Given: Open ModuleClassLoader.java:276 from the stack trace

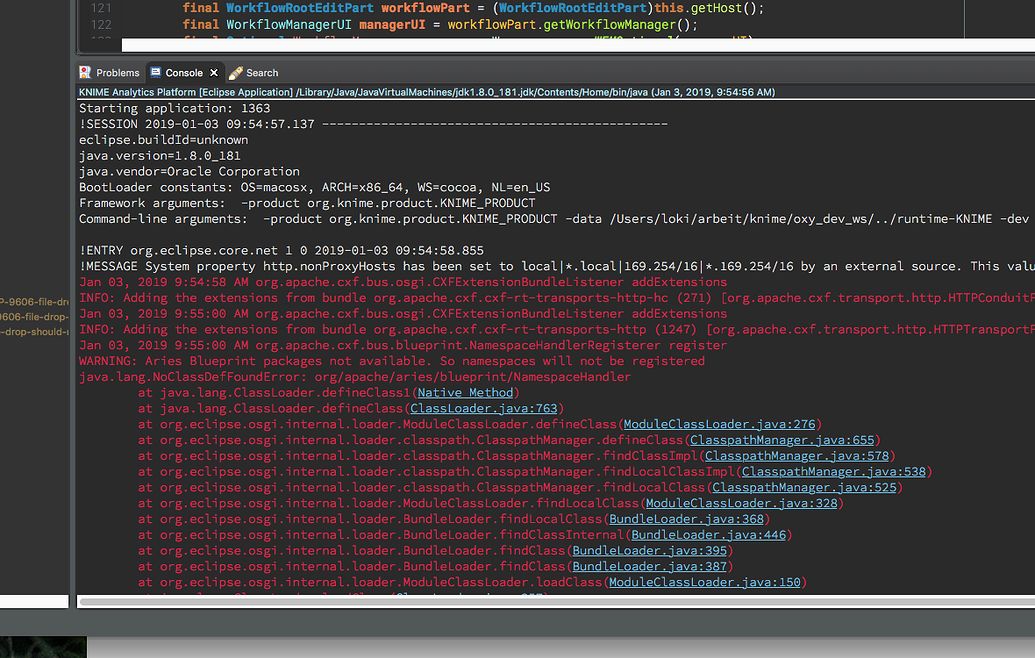Looking at the screenshot, I should (720, 424).
